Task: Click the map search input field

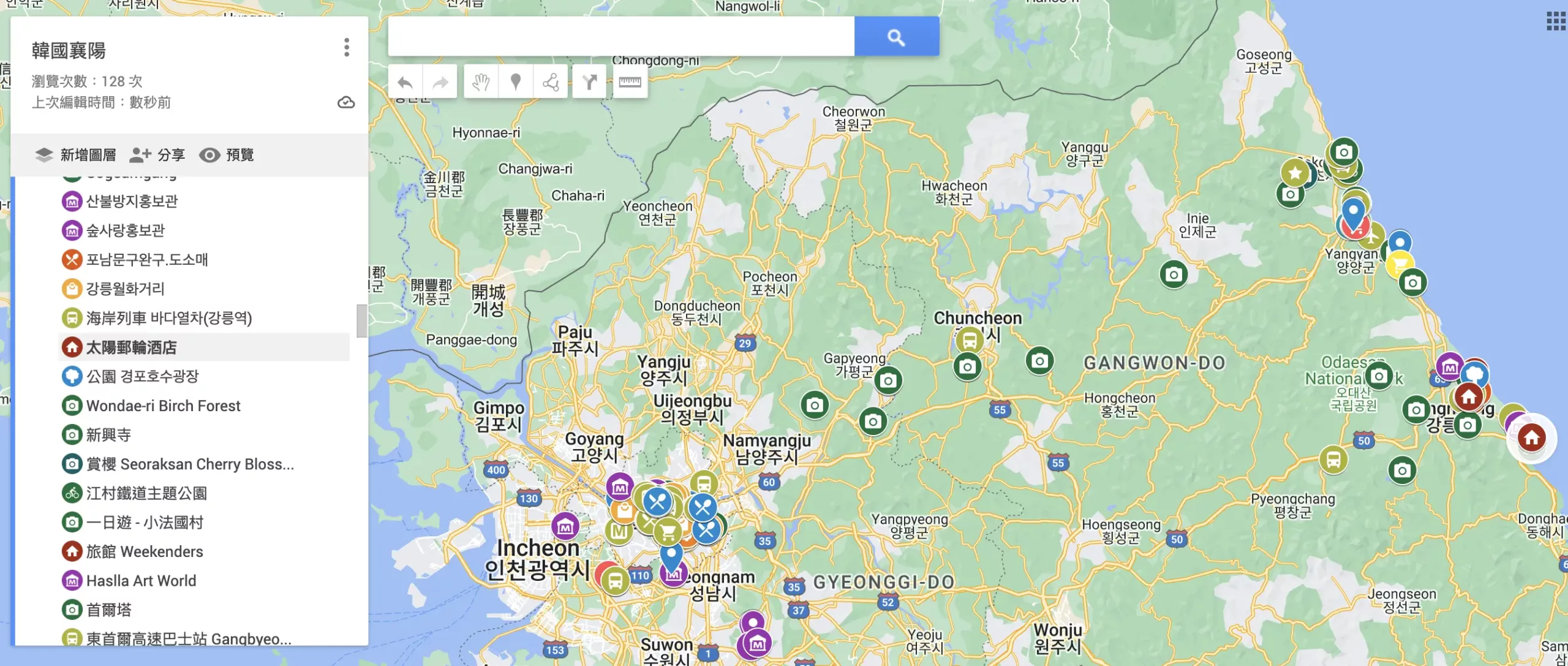Action: [x=620, y=37]
